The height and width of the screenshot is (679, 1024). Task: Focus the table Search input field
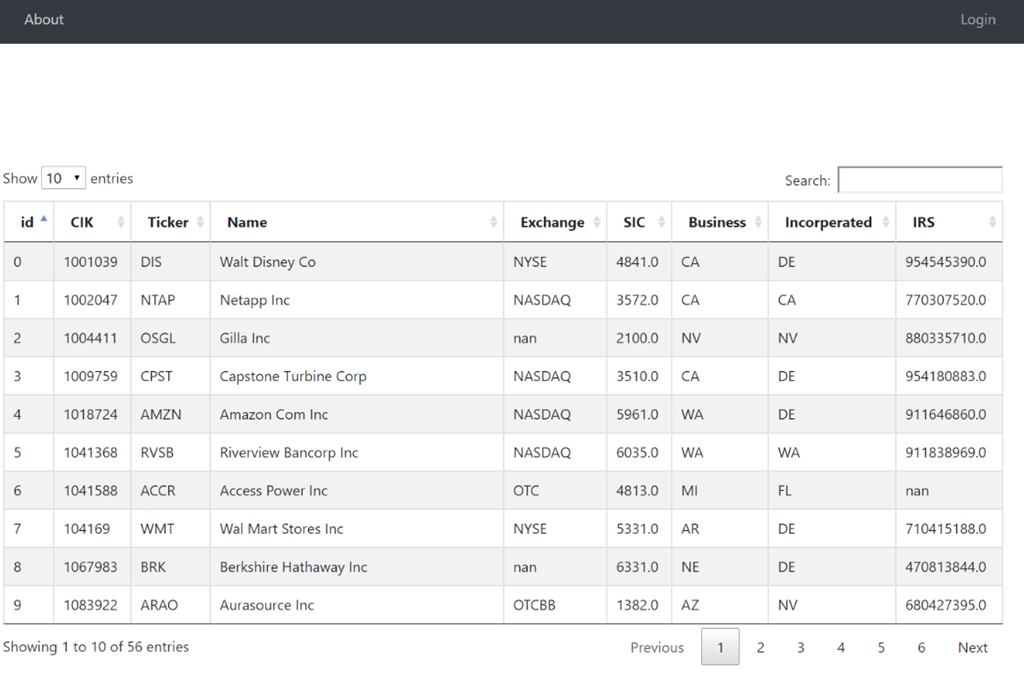(920, 180)
